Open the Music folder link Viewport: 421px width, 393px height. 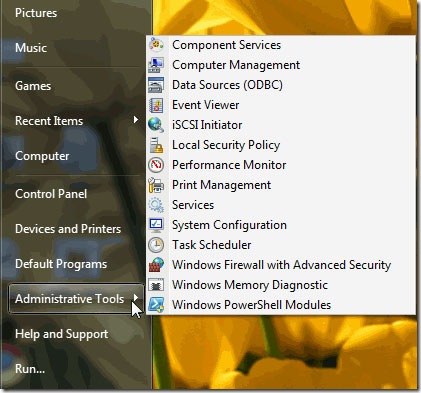pos(31,48)
